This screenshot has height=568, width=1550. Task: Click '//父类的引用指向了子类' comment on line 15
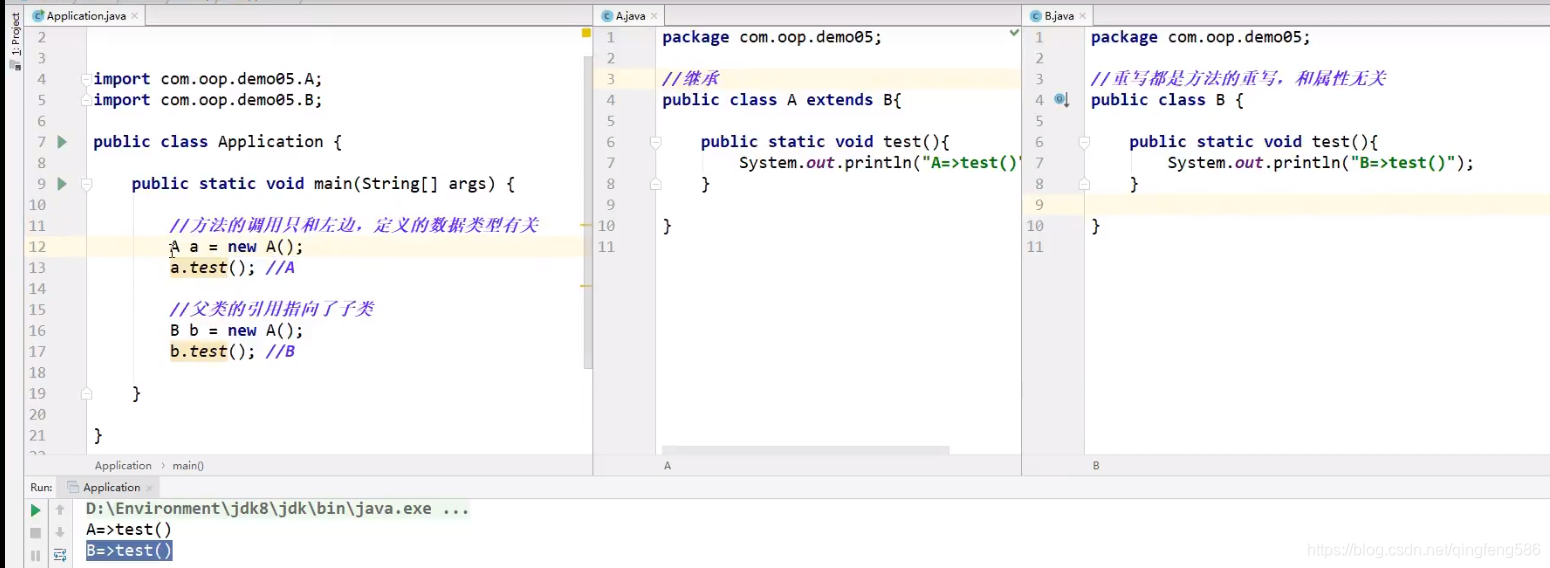pos(272,310)
